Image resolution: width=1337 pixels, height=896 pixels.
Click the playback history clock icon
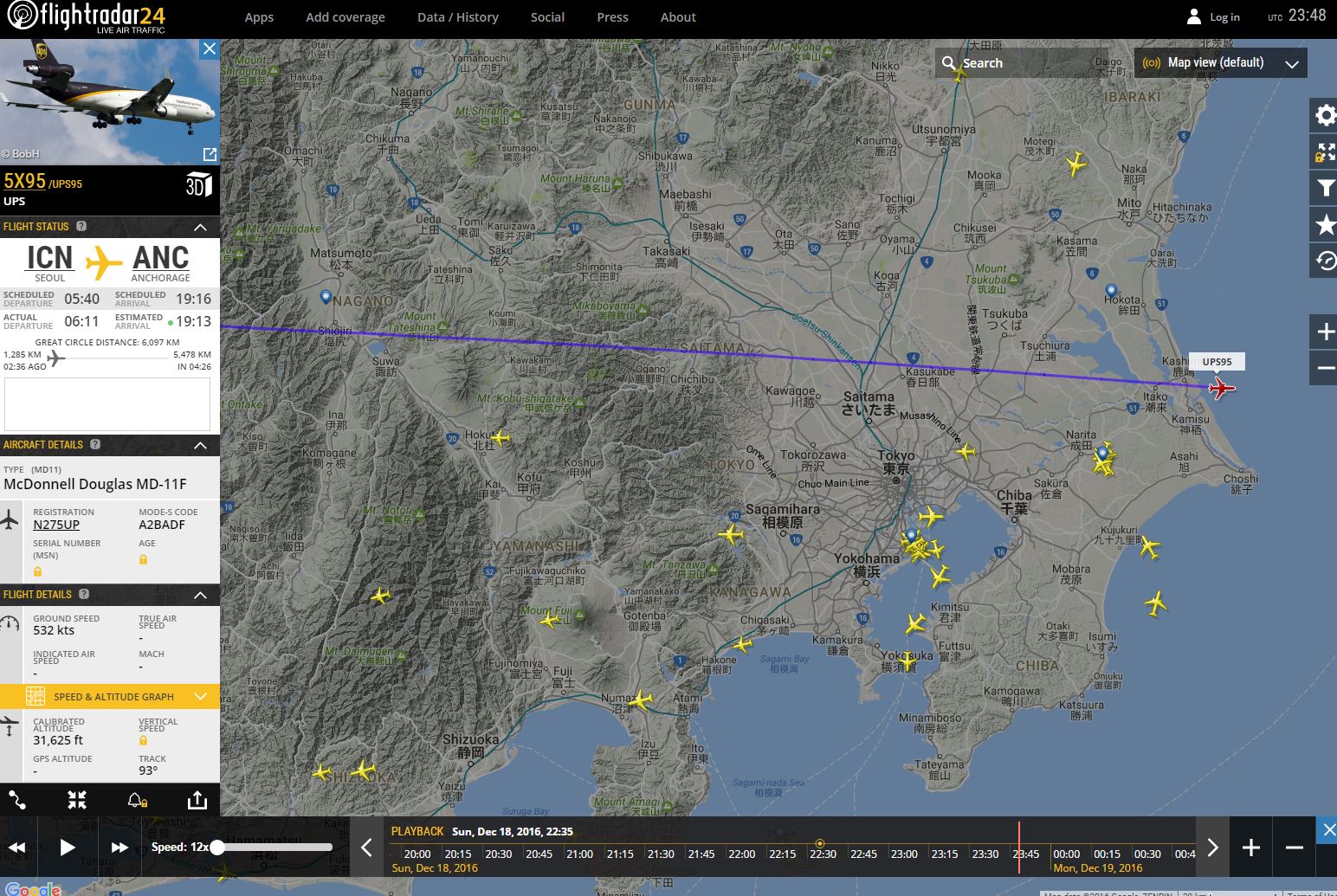tap(1325, 261)
